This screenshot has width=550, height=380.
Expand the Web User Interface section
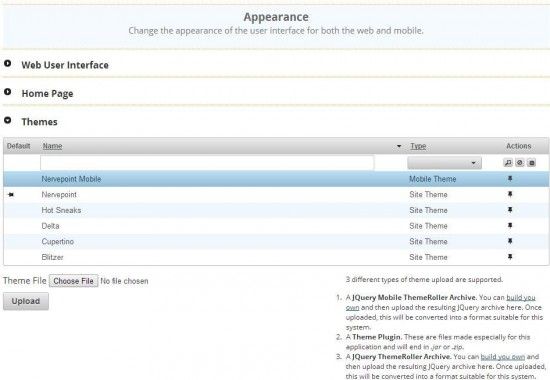pyautogui.click(x=7, y=64)
